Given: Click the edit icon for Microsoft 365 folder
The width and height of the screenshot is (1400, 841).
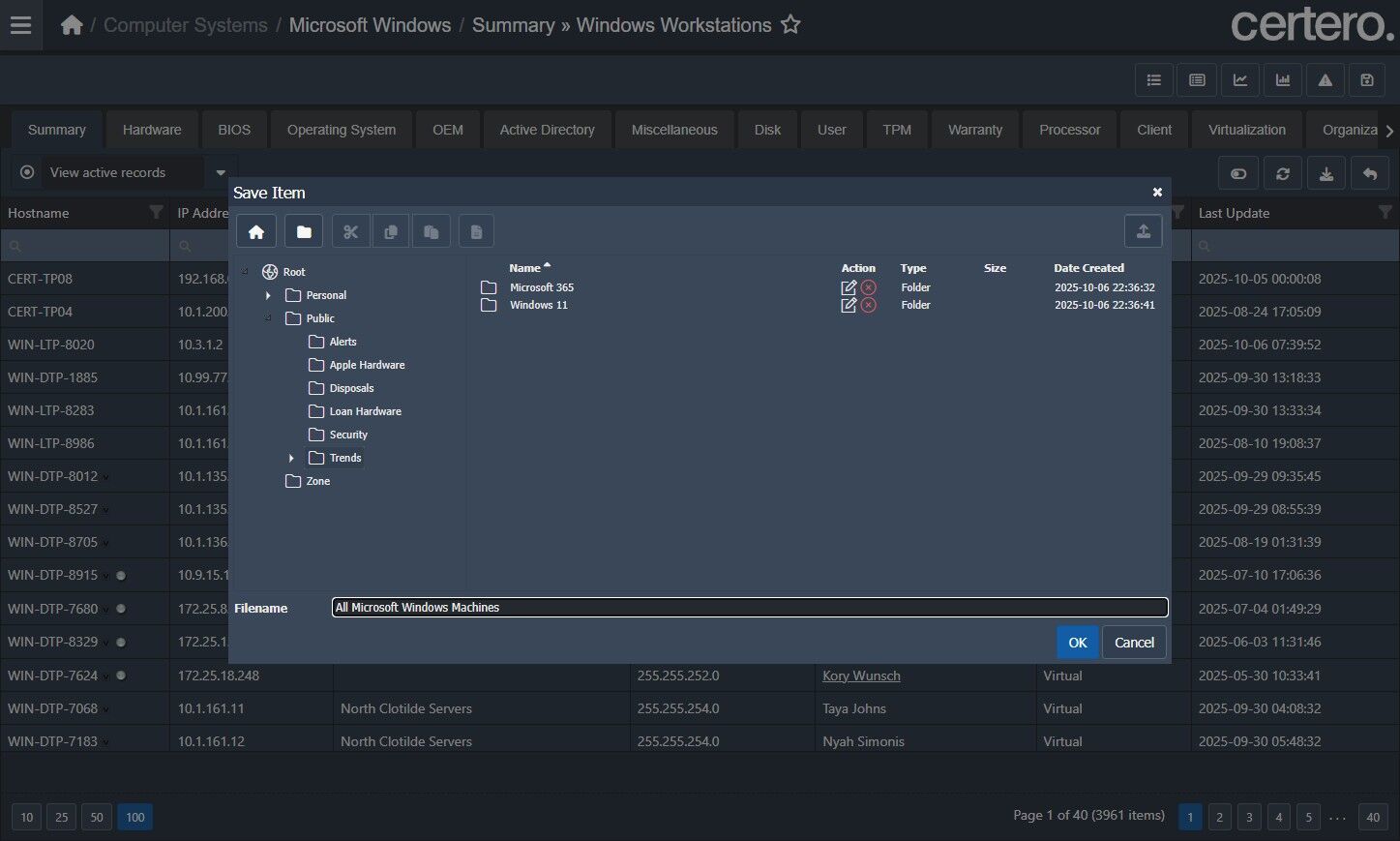Looking at the screenshot, I should [x=849, y=287].
